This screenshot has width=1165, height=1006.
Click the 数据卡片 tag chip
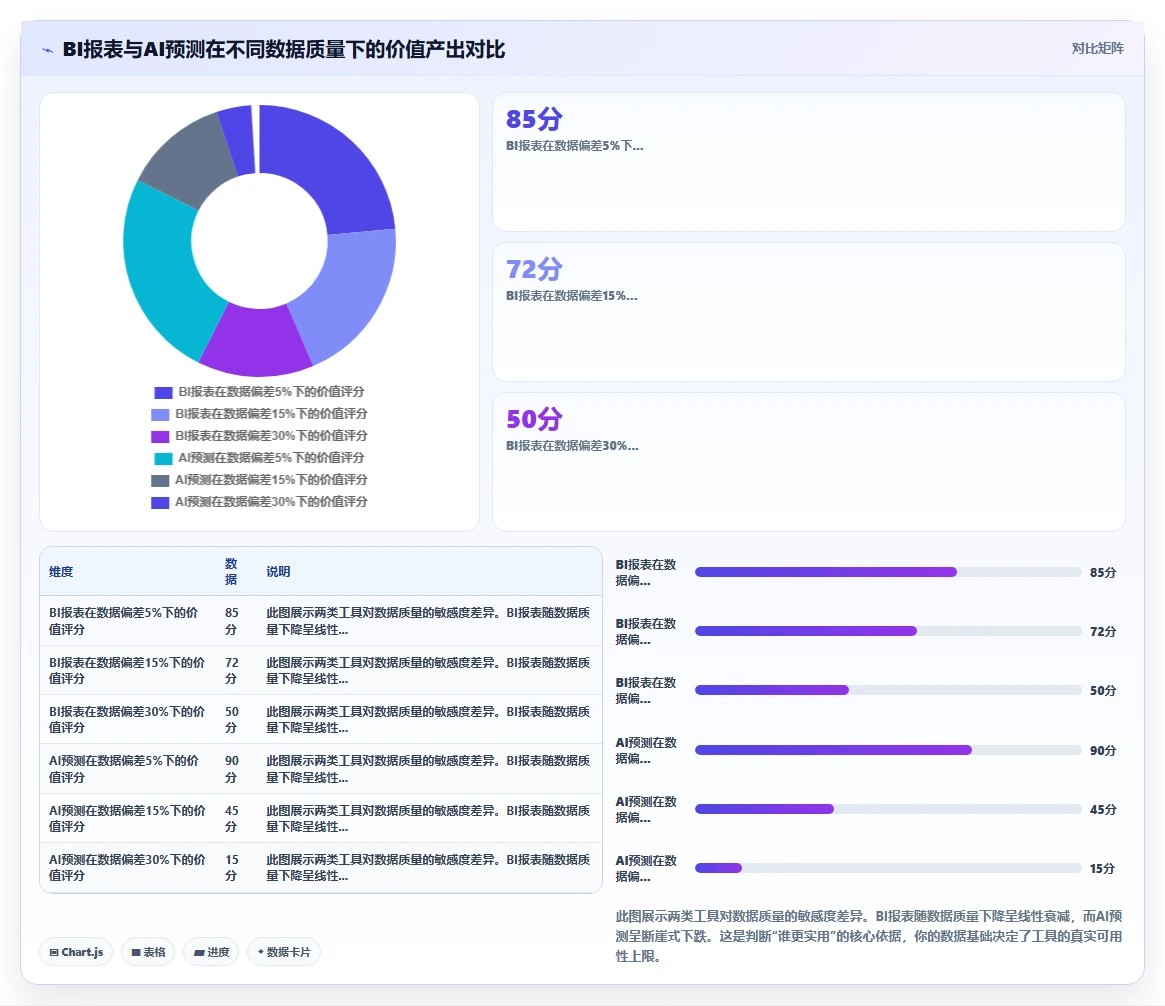284,952
